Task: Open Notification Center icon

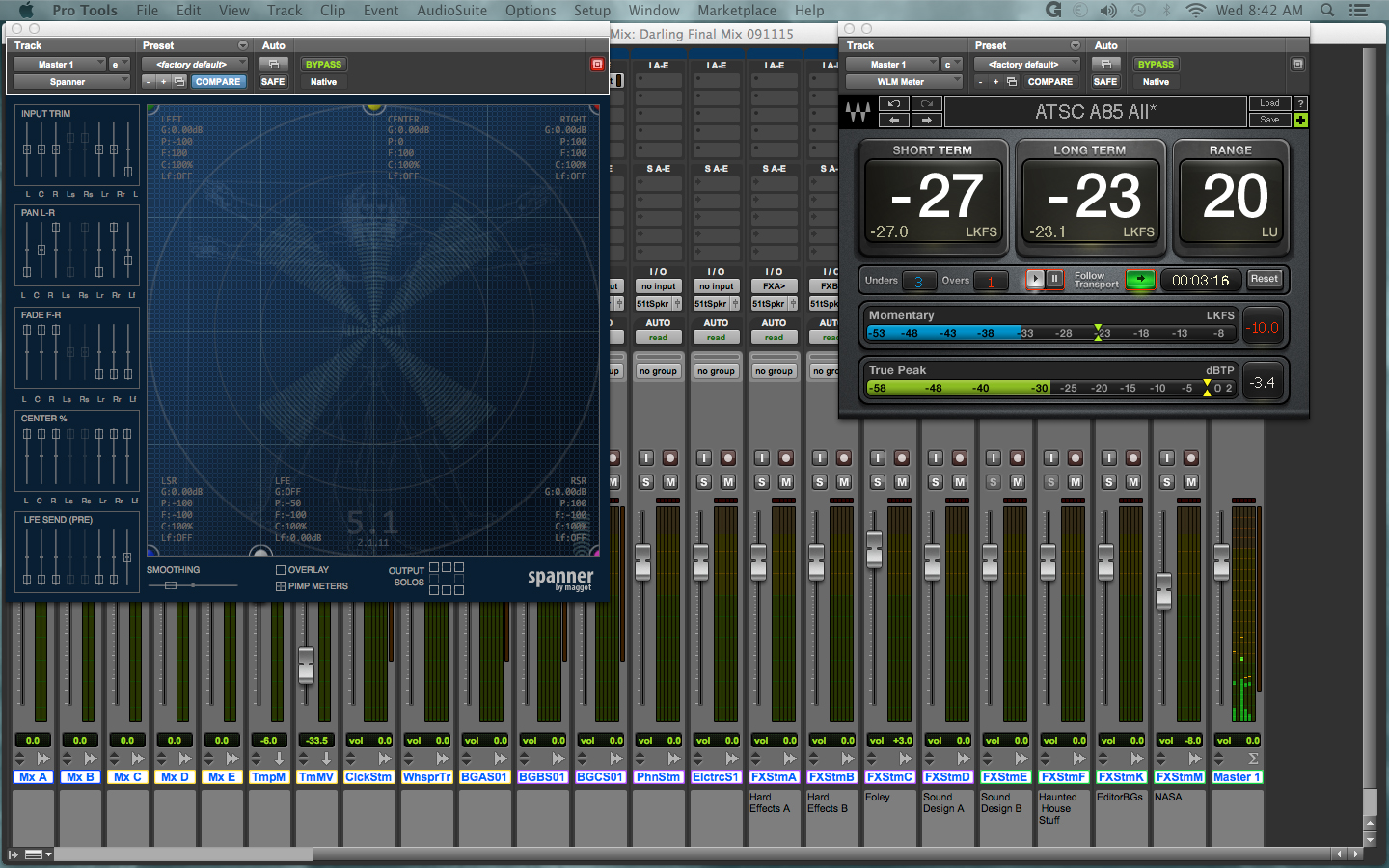Action: click(x=1359, y=11)
